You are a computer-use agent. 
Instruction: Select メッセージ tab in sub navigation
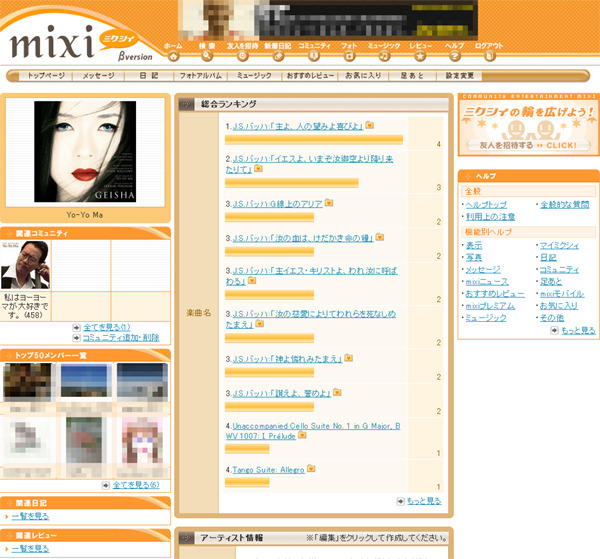[x=98, y=76]
